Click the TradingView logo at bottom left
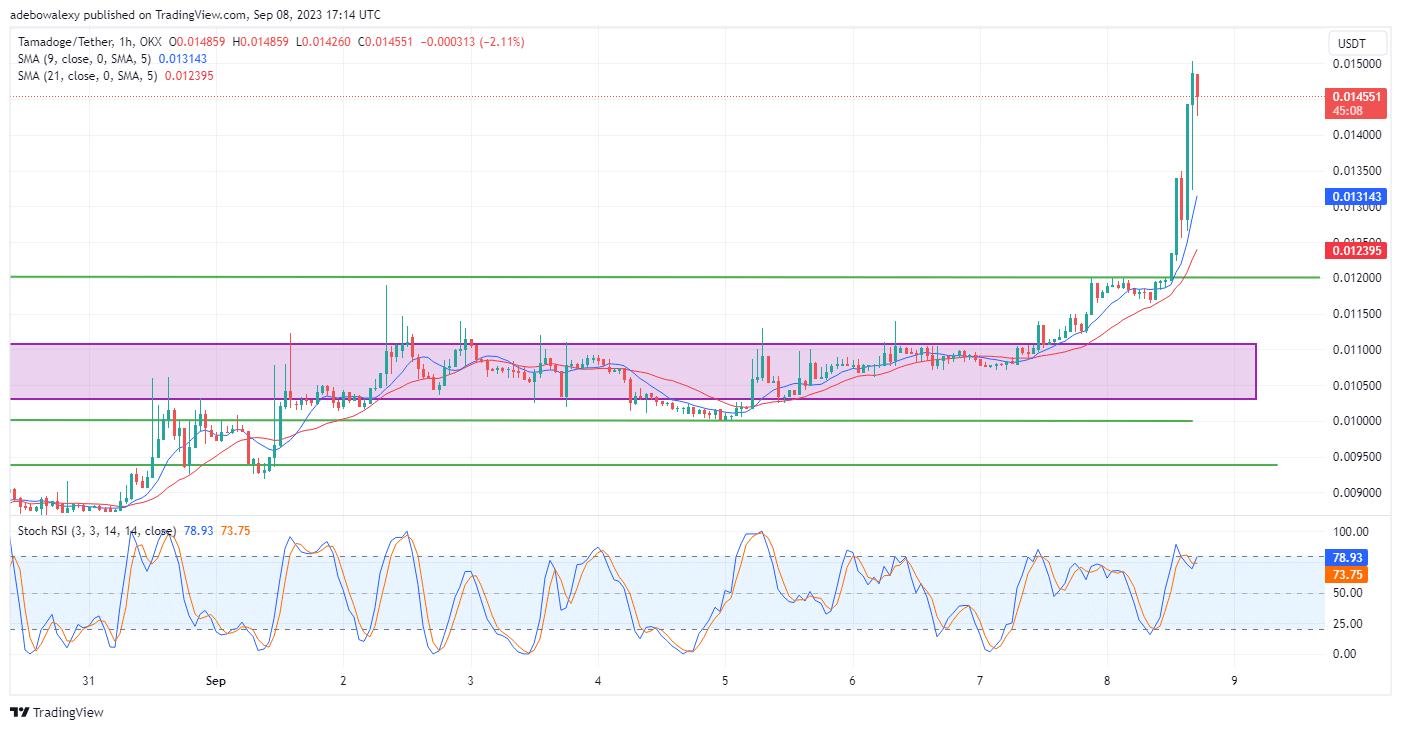 (x=57, y=713)
